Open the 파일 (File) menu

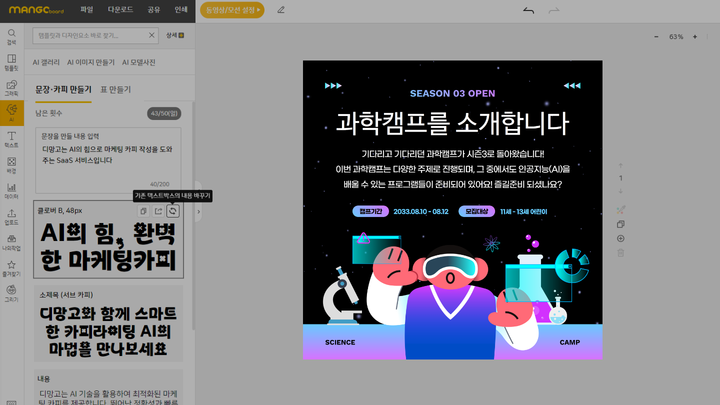[87, 10]
